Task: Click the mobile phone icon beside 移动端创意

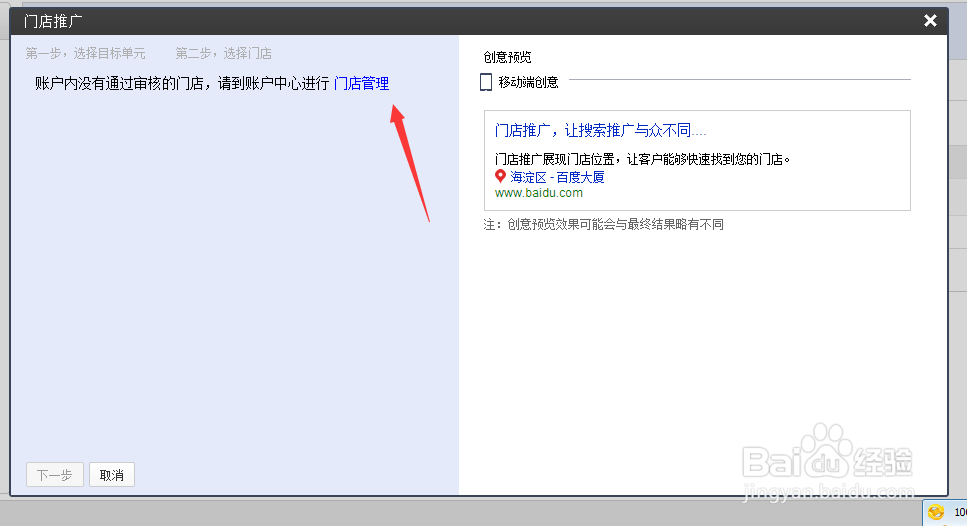Action: pos(486,82)
